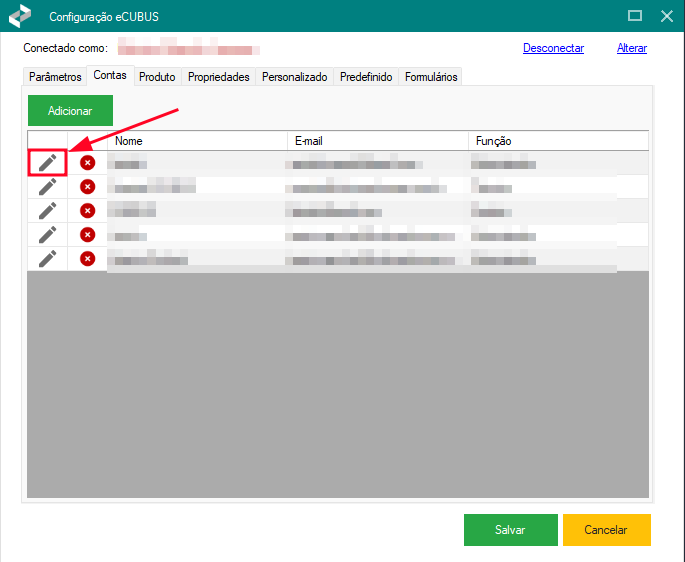Open the Produto tab
This screenshot has width=685, height=562.
point(157,77)
